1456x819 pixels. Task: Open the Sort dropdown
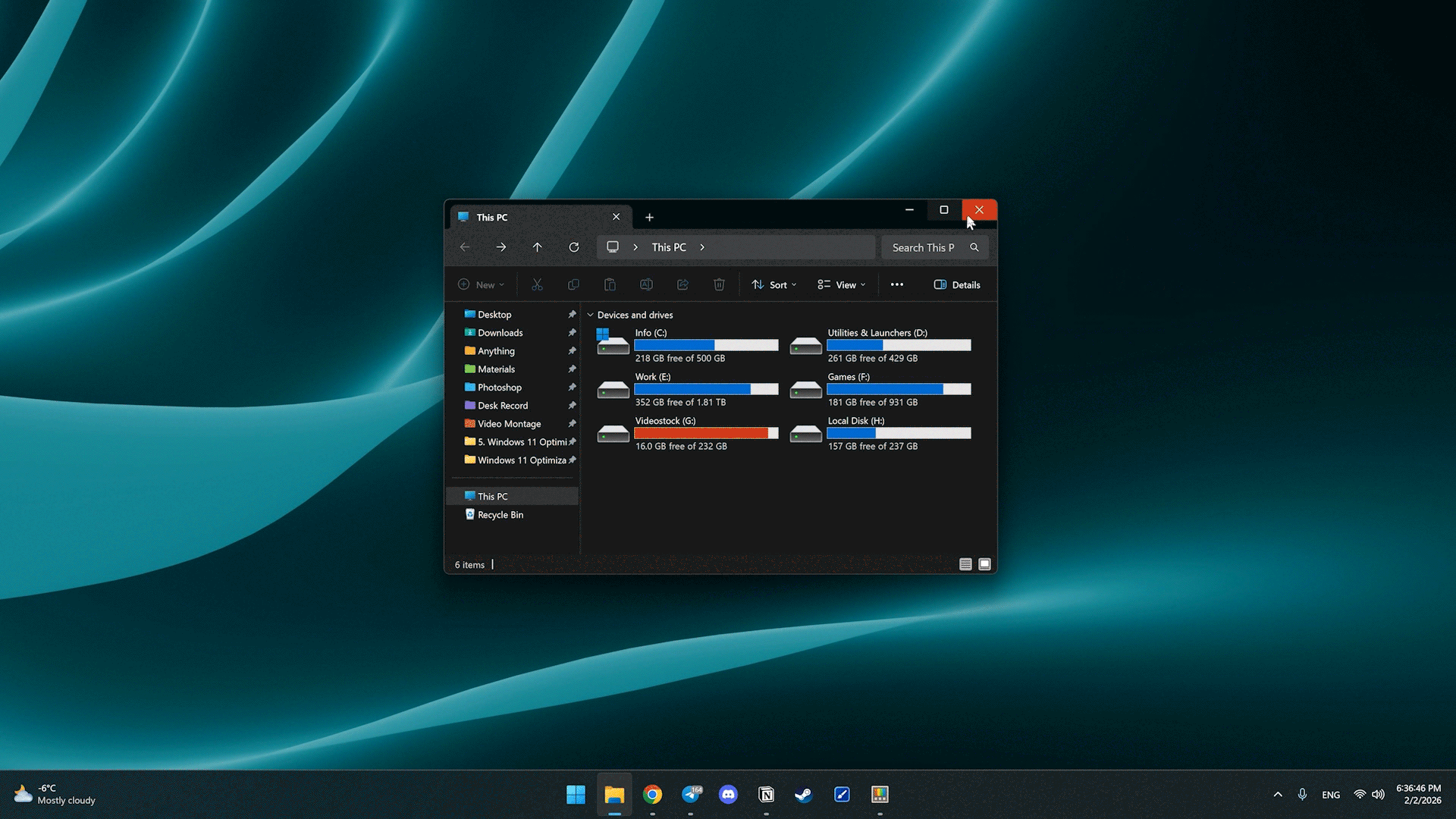tap(774, 285)
